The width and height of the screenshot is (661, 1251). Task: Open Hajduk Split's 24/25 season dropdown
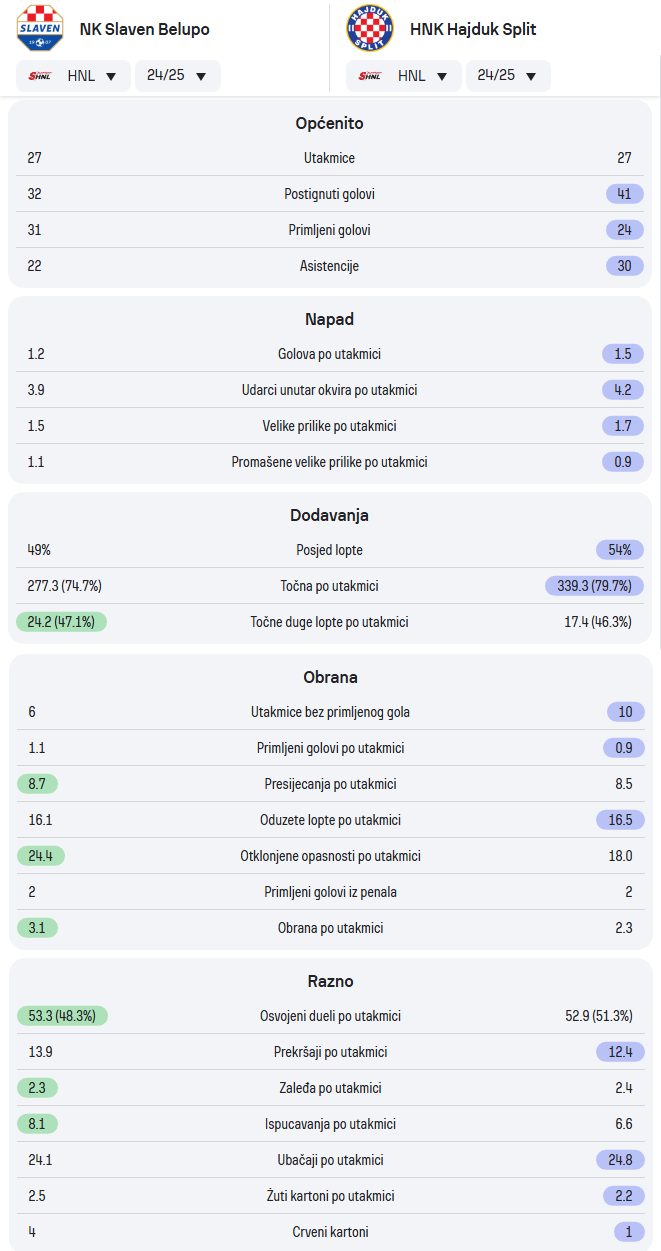pos(508,76)
